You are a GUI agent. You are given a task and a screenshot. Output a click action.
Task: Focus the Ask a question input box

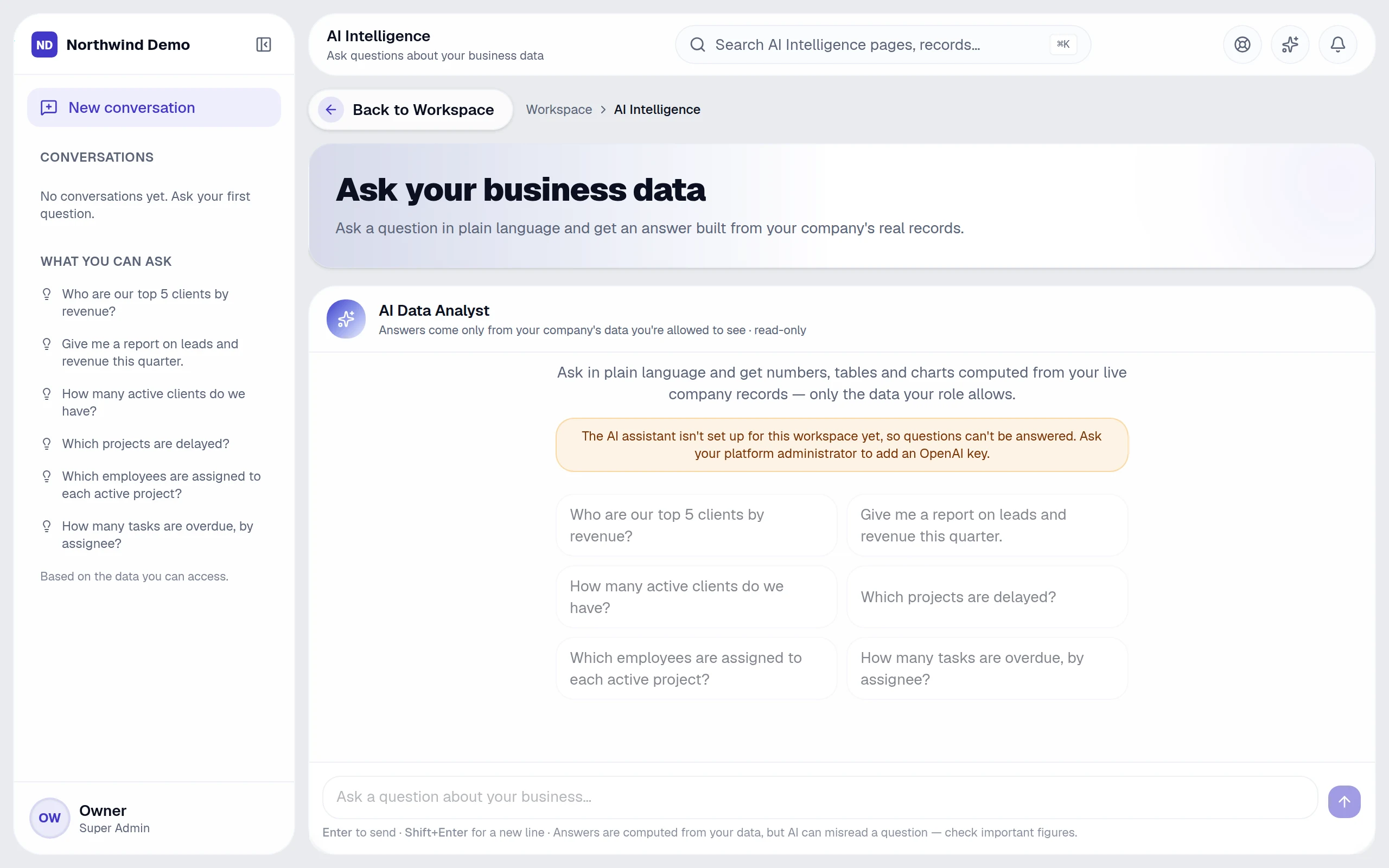tap(820, 797)
